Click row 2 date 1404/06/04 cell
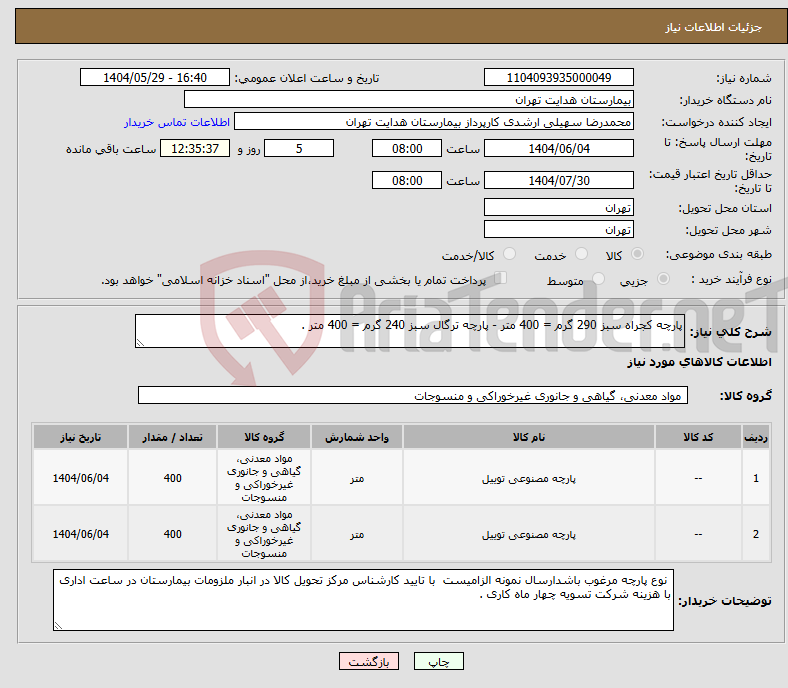This screenshot has height=688, width=788. coord(80,534)
